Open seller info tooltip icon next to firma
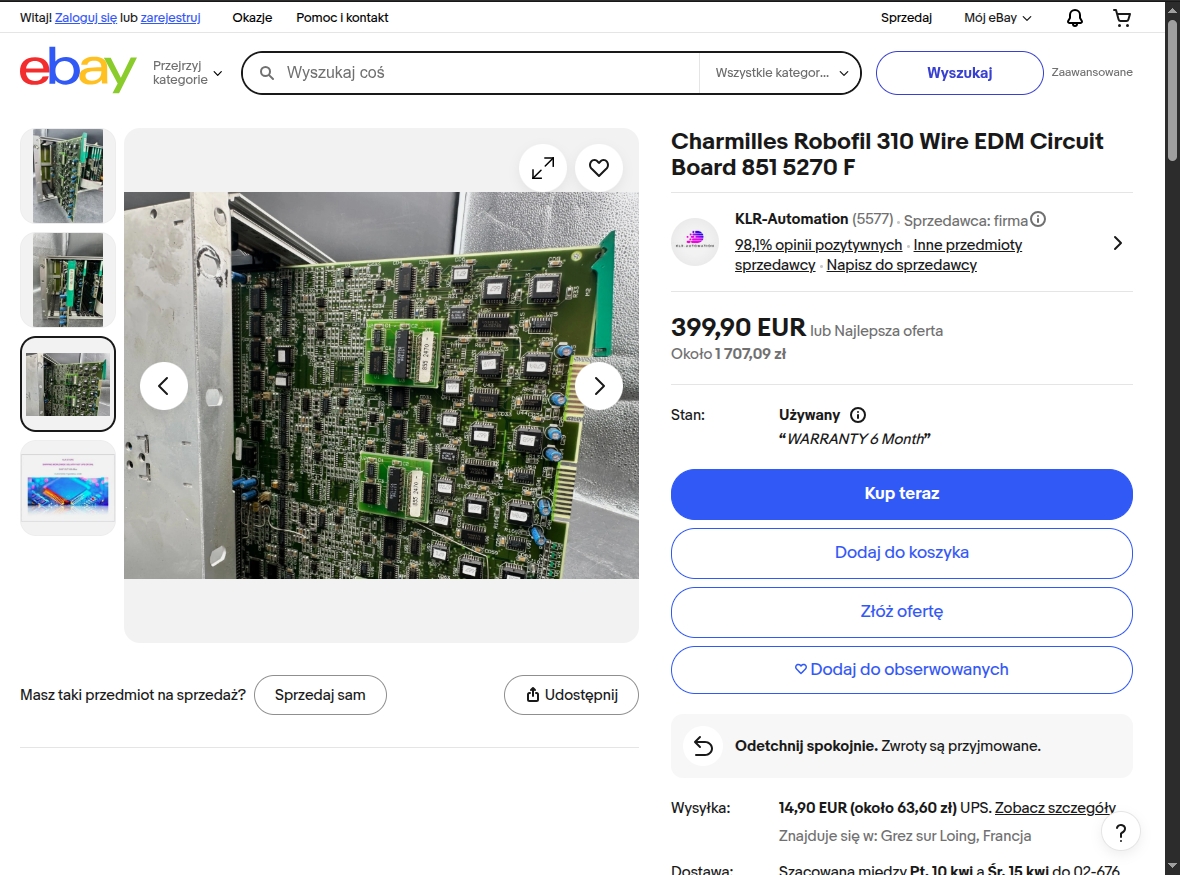This screenshot has width=1180, height=875. point(1038,220)
